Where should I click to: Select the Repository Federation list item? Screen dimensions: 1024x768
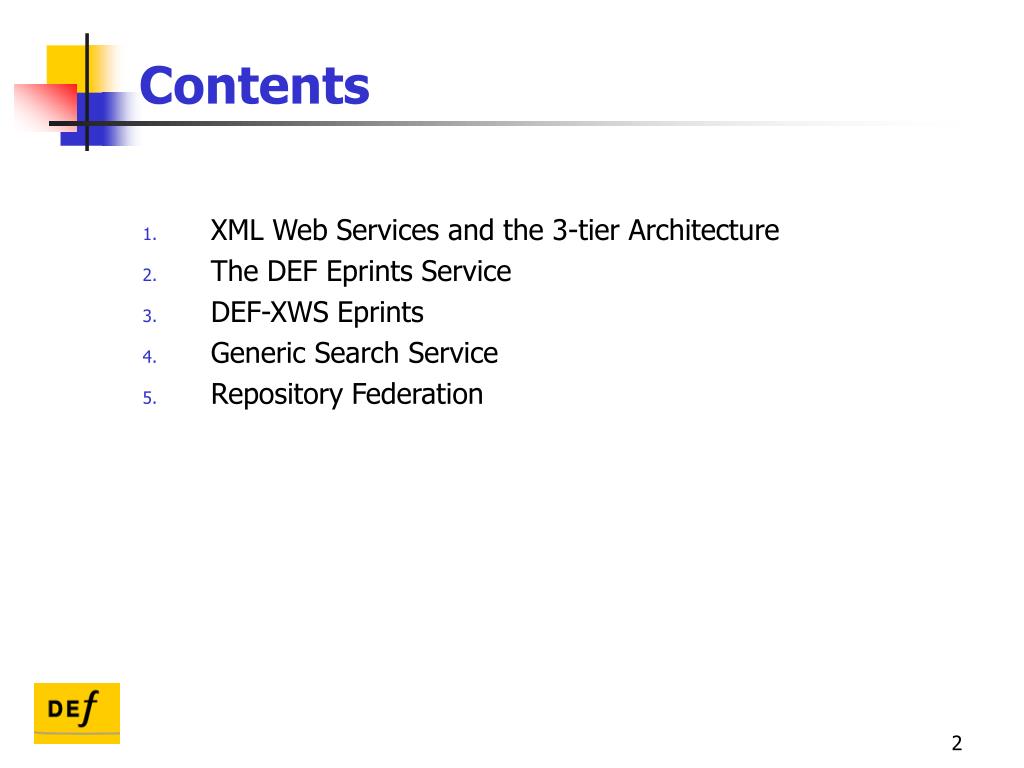pyautogui.click(x=347, y=394)
